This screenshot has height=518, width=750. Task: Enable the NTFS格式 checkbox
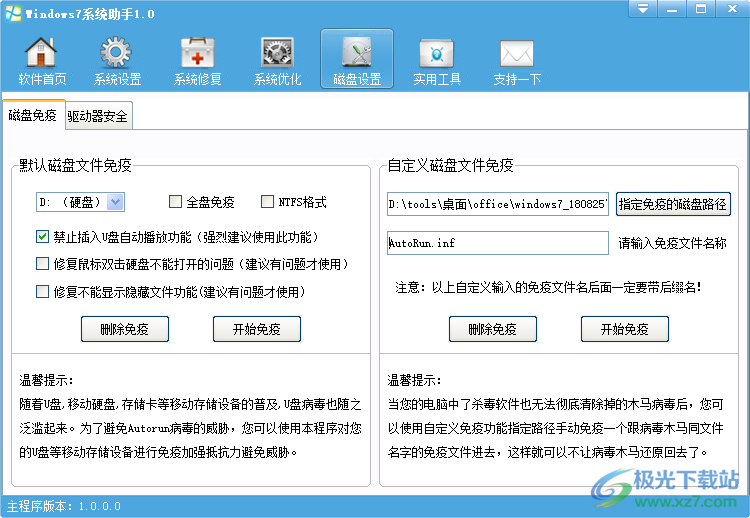pyautogui.click(x=267, y=202)
